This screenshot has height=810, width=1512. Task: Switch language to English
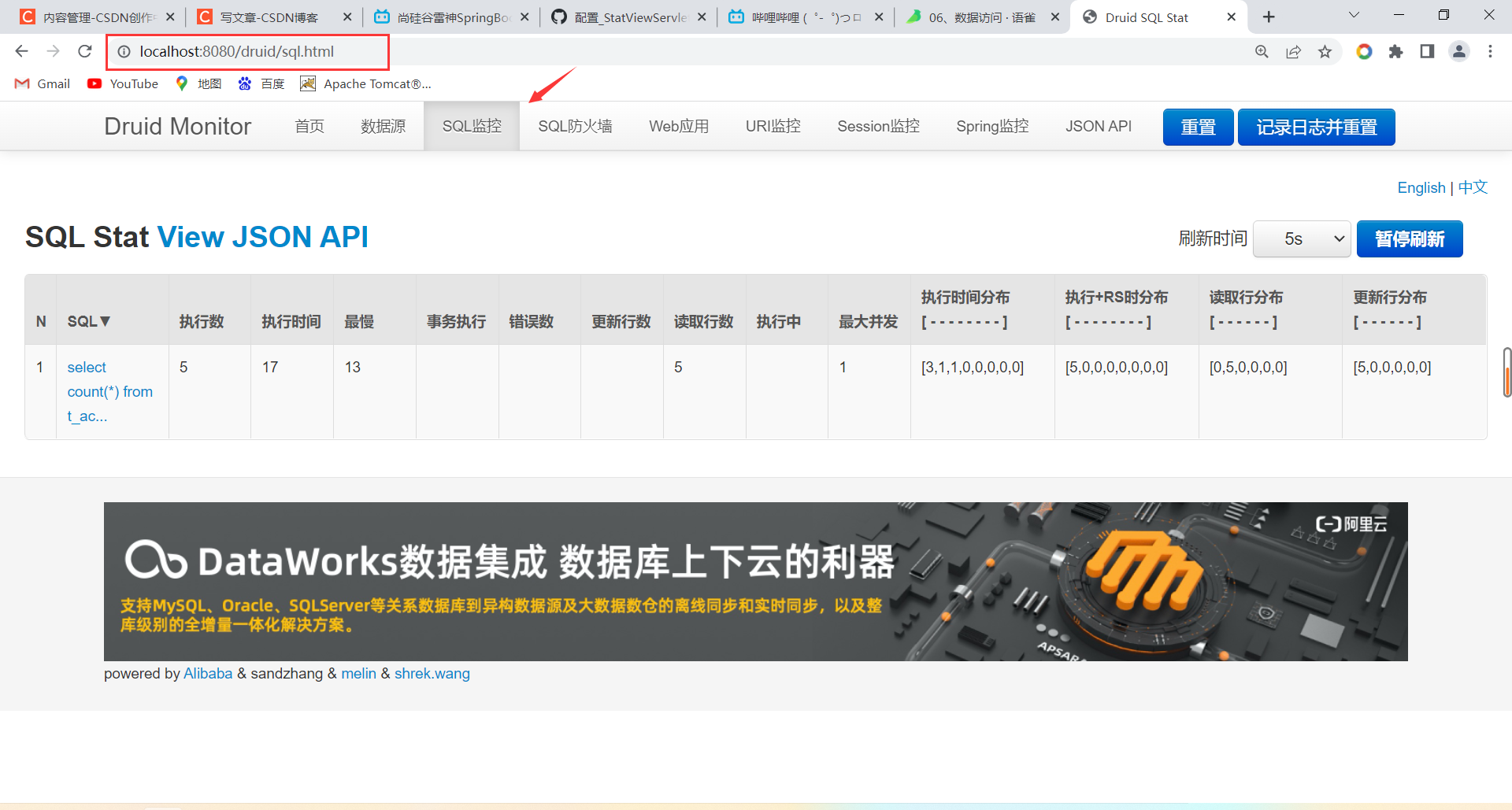click(1421, 187)
